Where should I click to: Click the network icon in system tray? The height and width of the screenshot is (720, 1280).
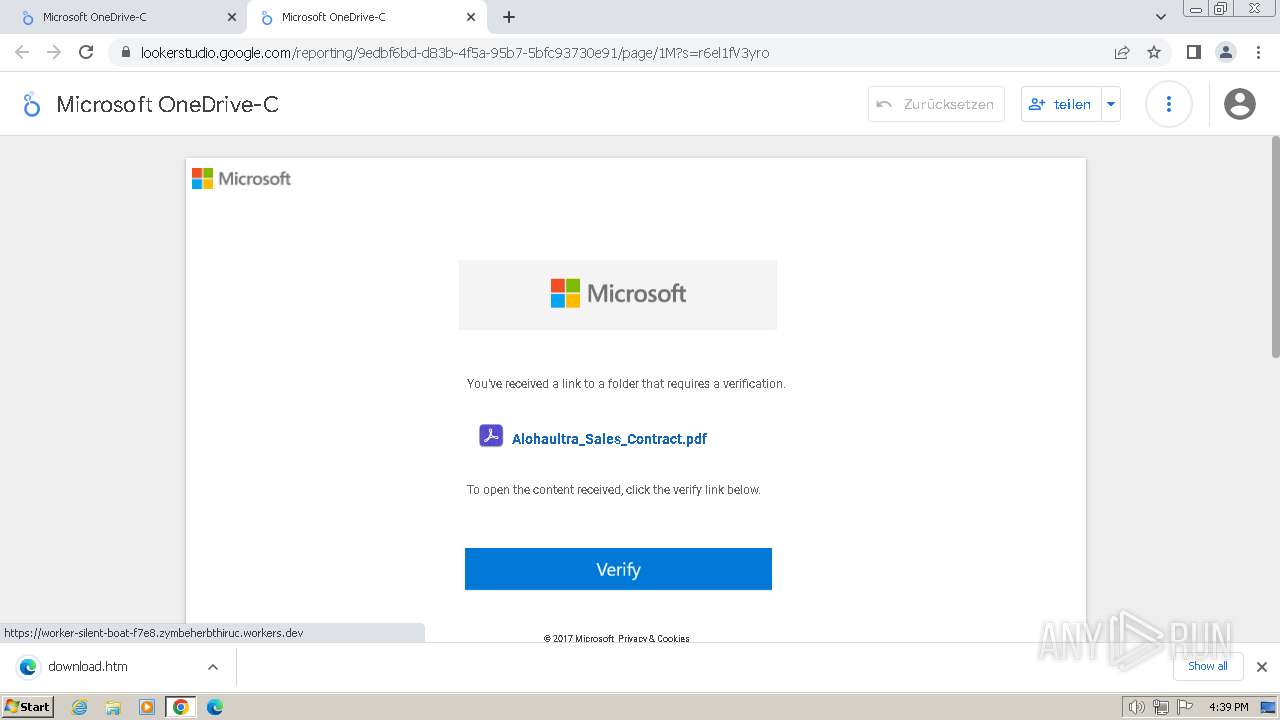1160,707
